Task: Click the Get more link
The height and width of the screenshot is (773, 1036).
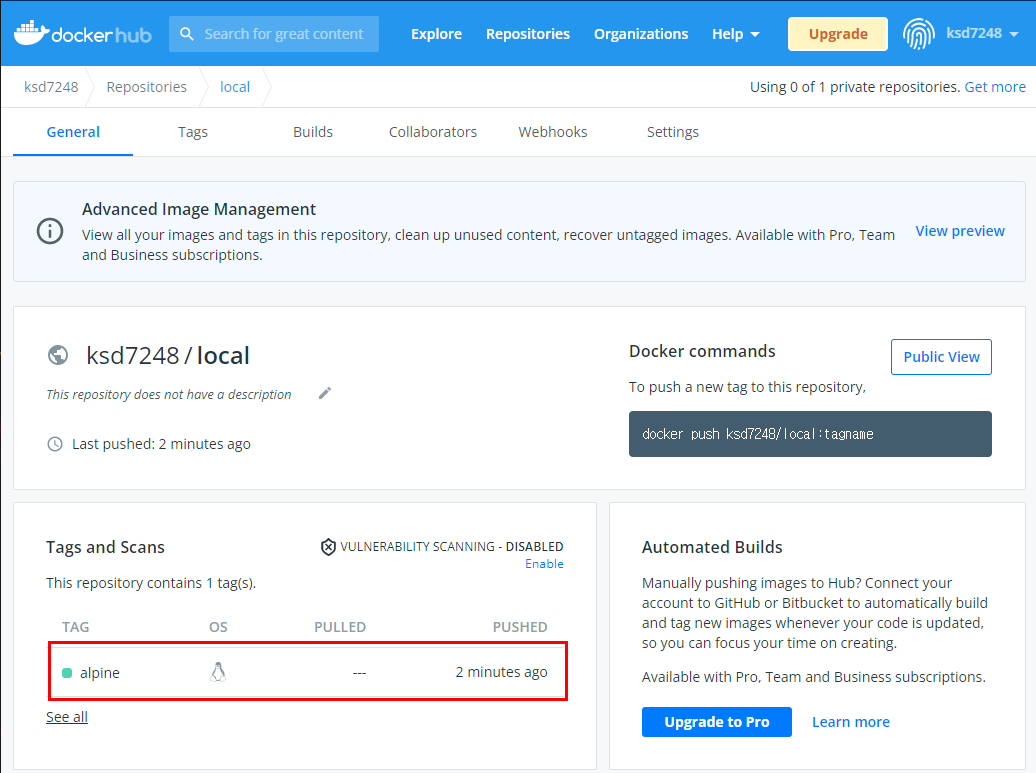Action: [995, 87]
